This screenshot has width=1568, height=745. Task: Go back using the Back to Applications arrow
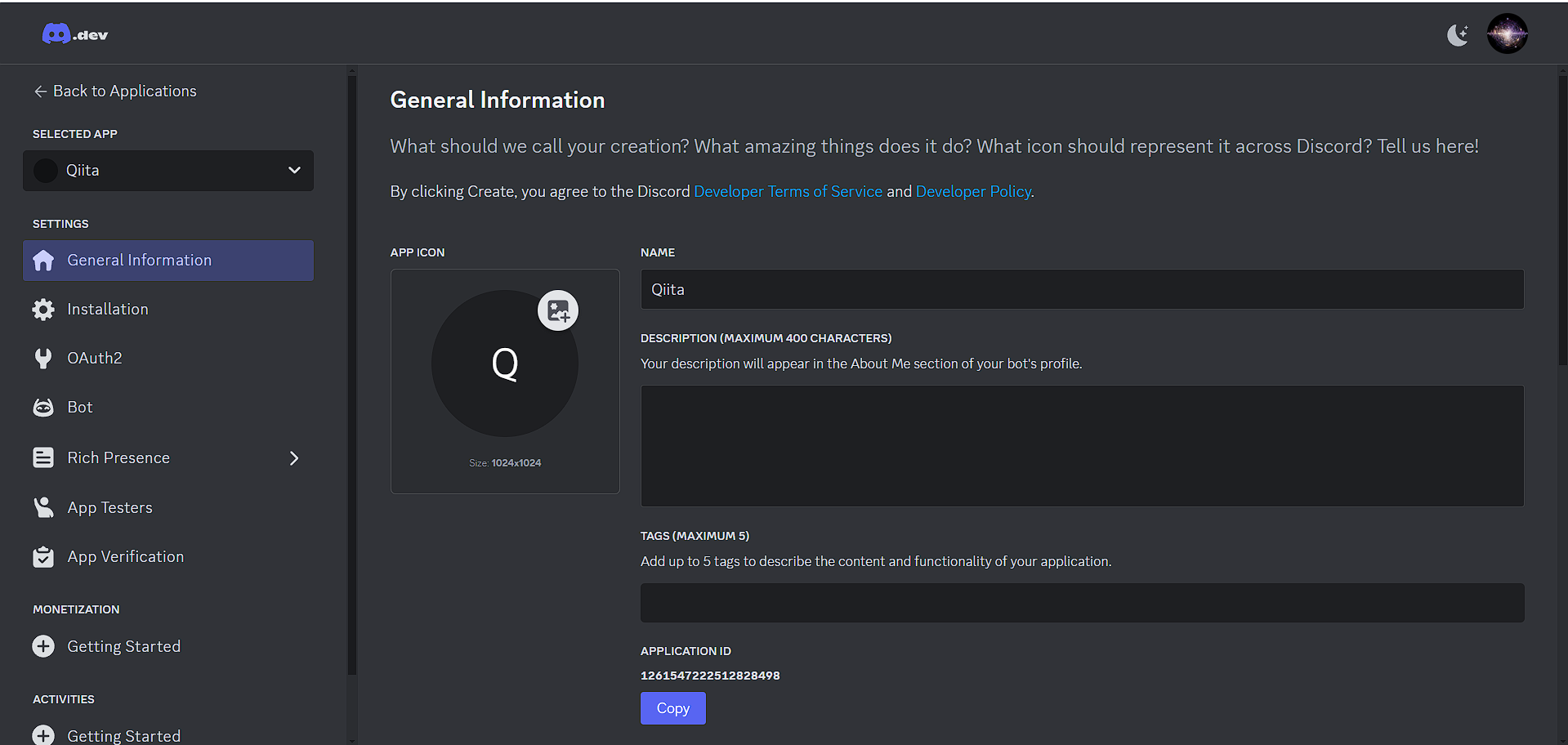pos(40,91)
